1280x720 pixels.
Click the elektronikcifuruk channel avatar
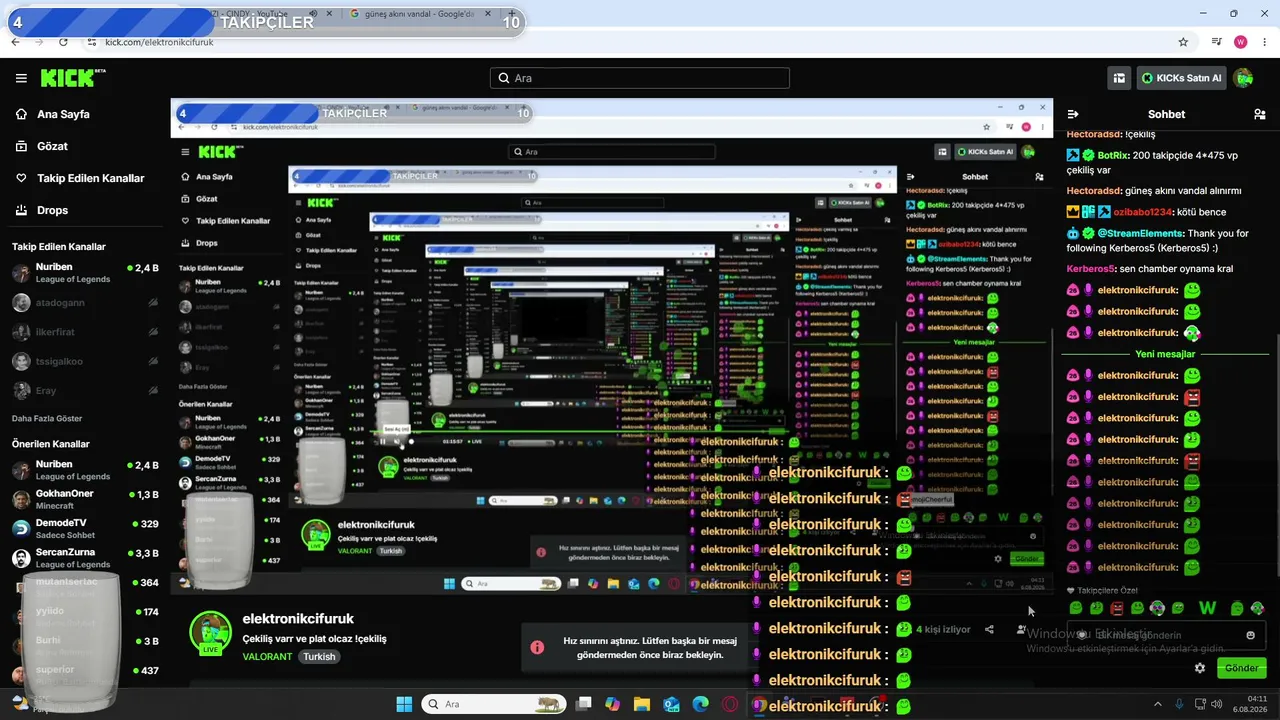click(x=210, y=632)
